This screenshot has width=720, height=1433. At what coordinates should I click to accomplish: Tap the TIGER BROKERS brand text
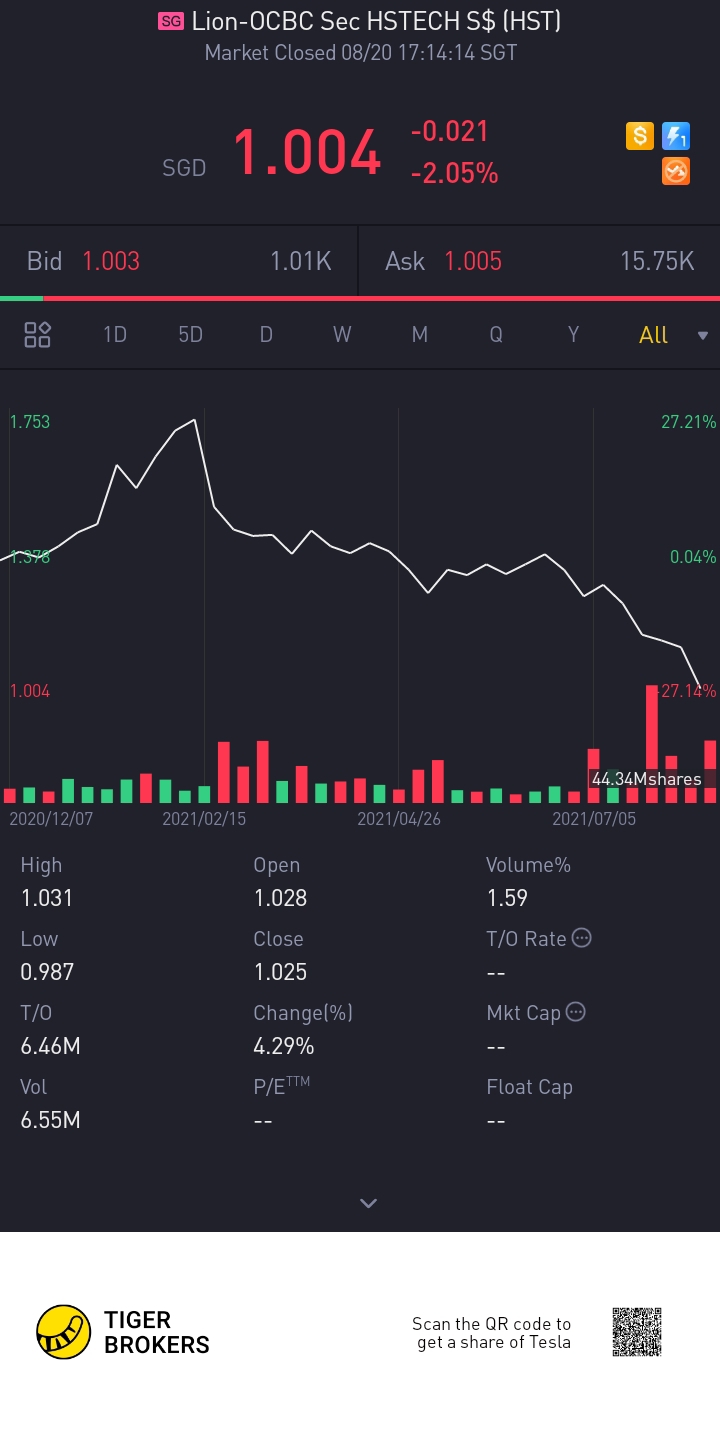(x=157, y=1332)
